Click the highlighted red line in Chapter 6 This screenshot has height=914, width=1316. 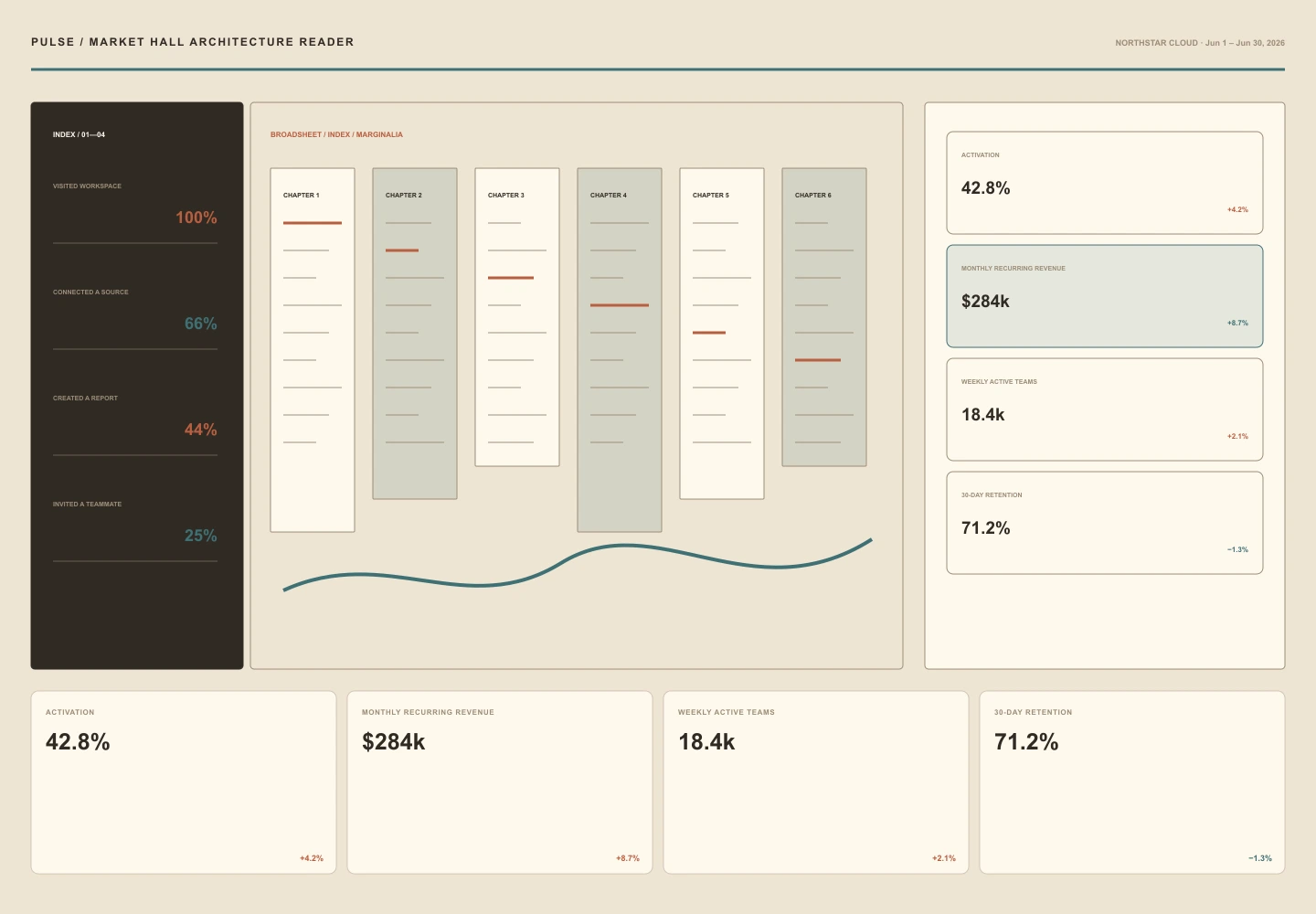(818, 360)
